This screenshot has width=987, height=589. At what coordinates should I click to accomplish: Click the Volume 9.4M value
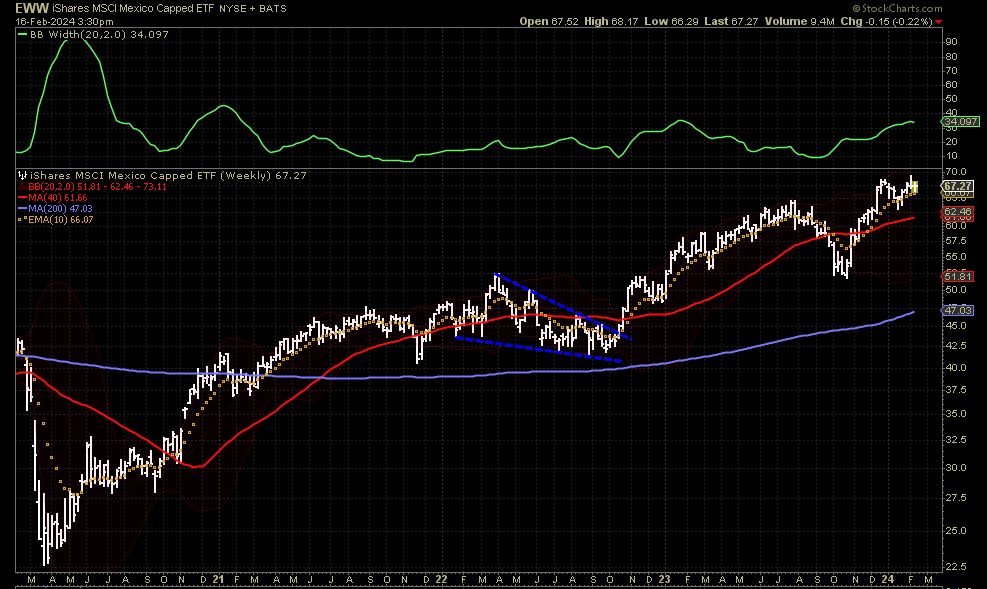[799, 21]
